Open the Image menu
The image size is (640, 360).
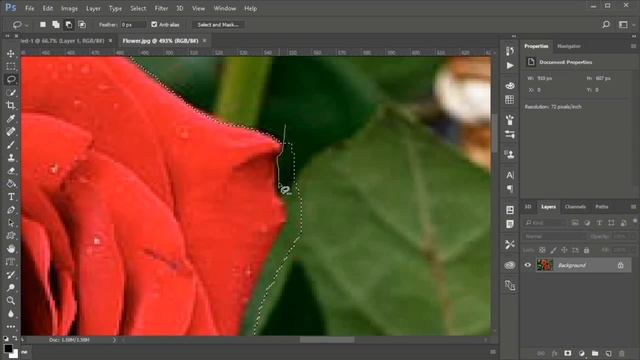point(69,8)
